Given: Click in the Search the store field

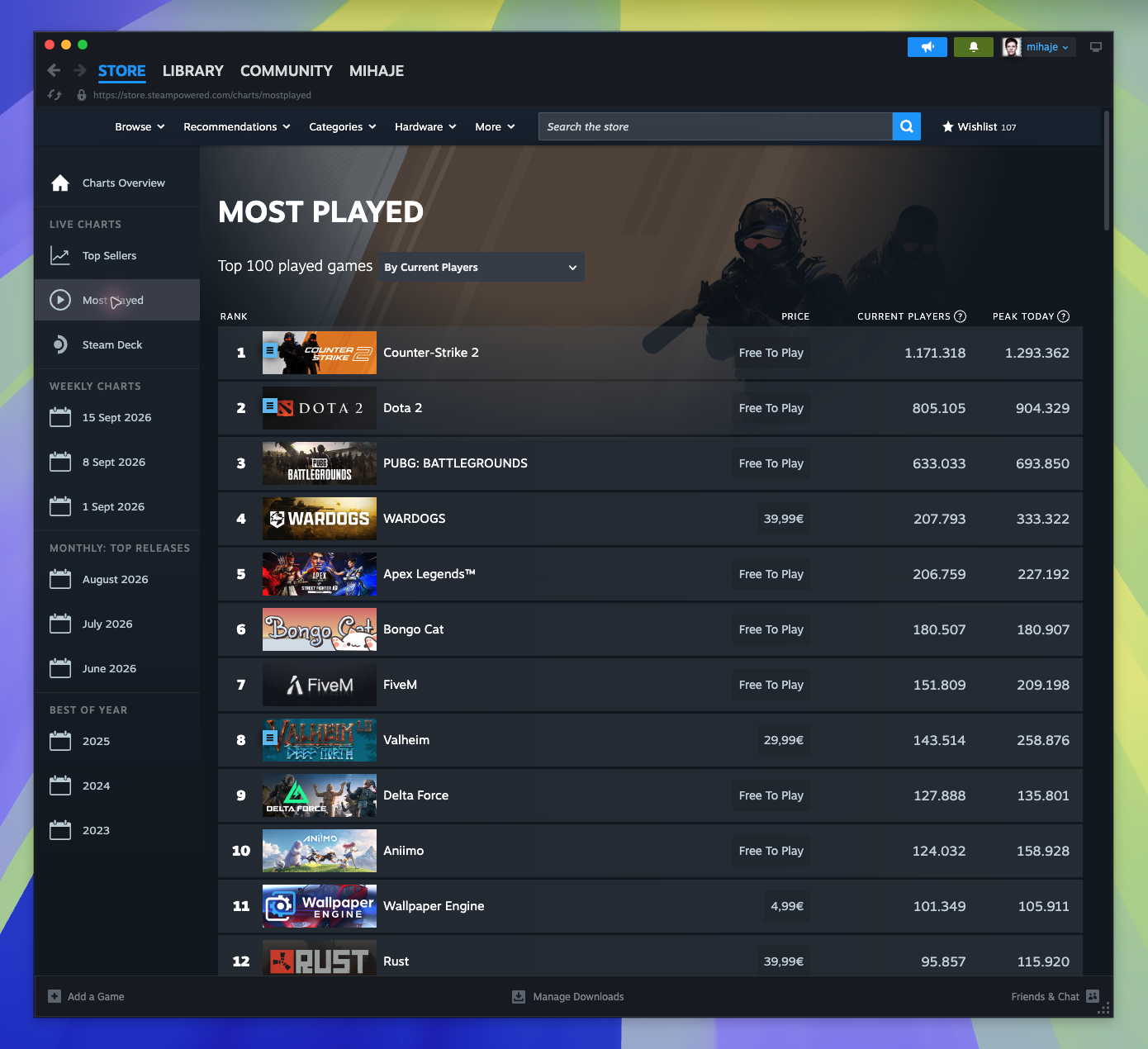Looking at the screenshot, I should [715, 126].
